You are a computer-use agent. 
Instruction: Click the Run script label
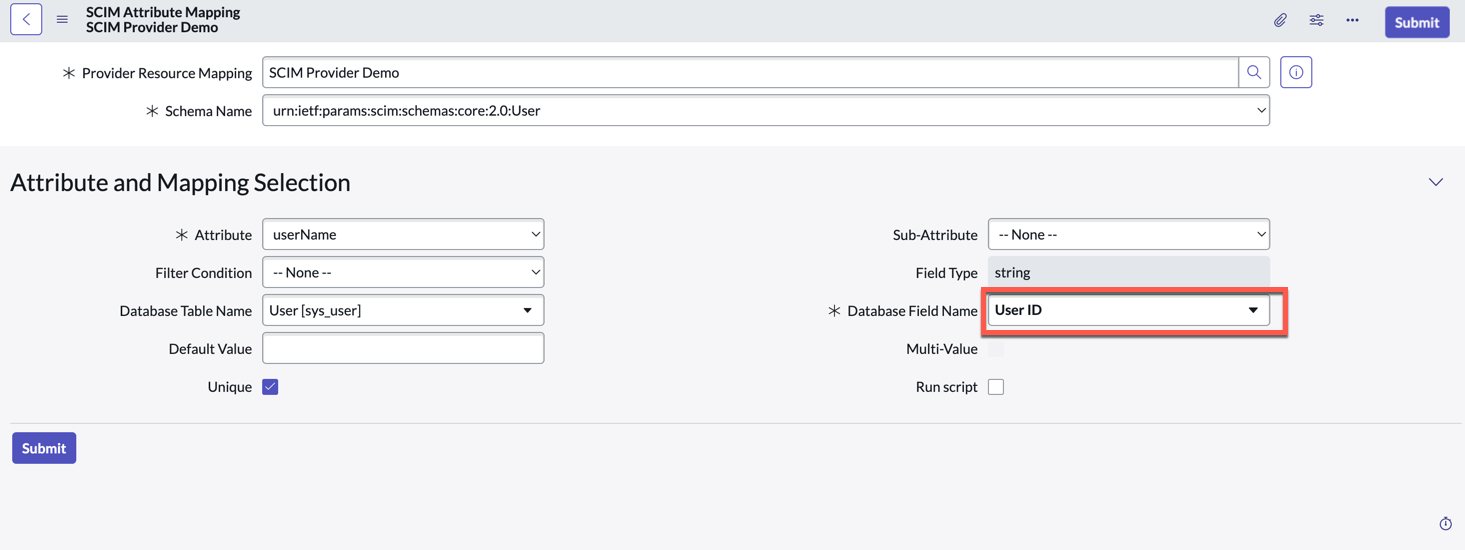click(x=946, y=387)
